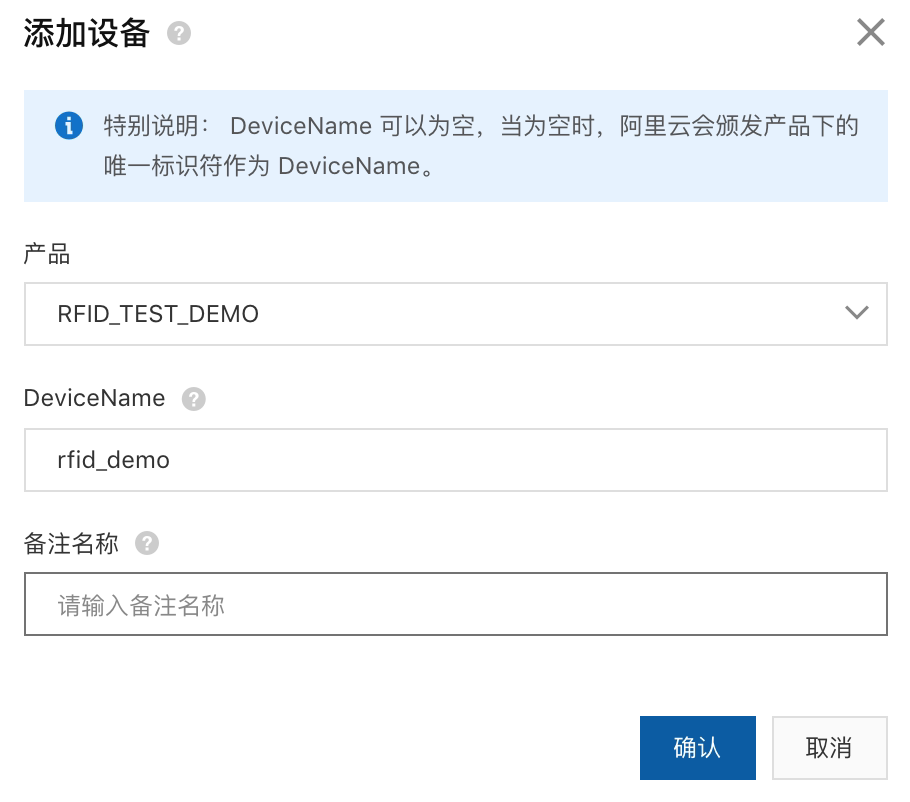
Task: Expand the product list via chevron arrow
Action: coord(856,314)
